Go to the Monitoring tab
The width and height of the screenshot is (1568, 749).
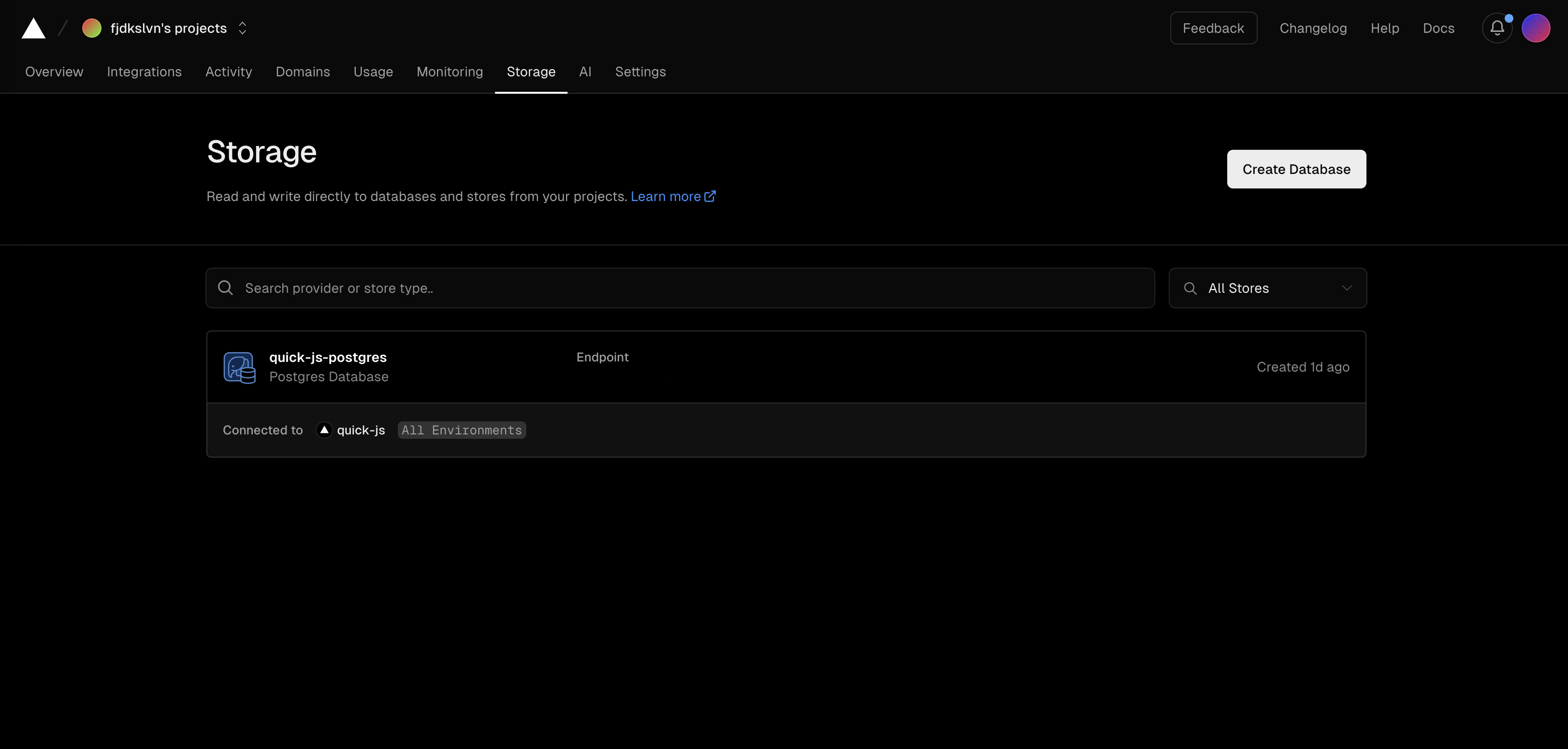tap(449, 72)
